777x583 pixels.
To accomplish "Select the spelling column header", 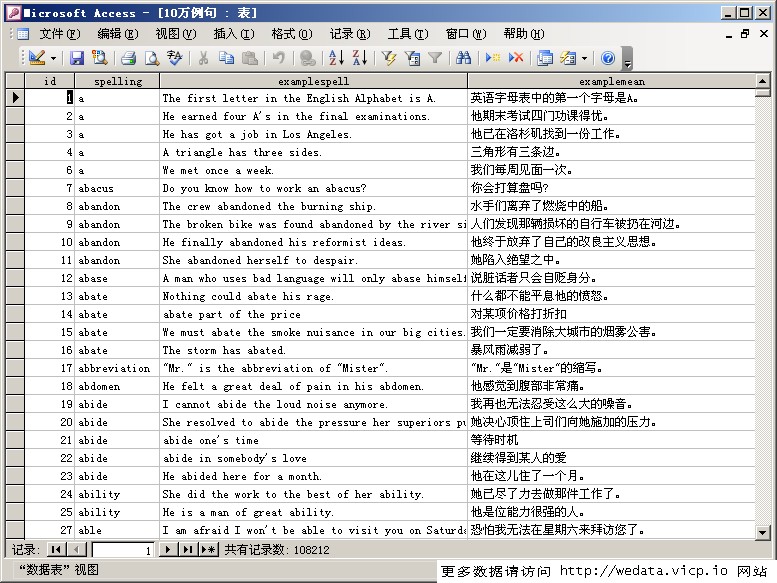I will pyautogui.click(x=117, y=81).
